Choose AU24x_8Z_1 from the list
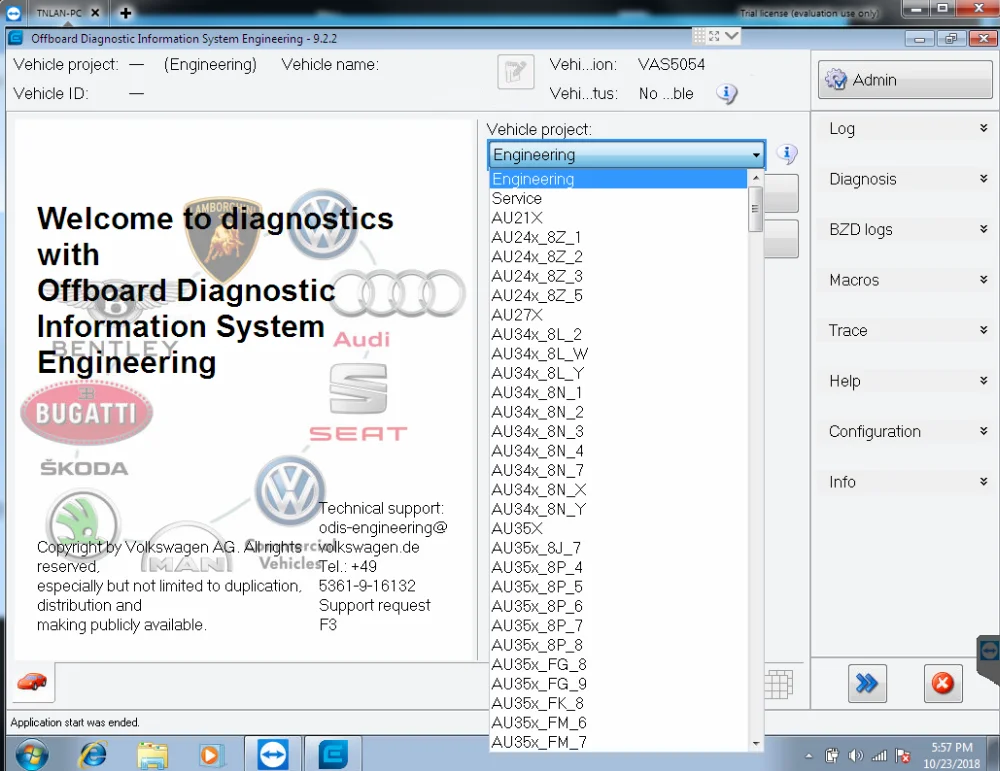 point(618,237)
